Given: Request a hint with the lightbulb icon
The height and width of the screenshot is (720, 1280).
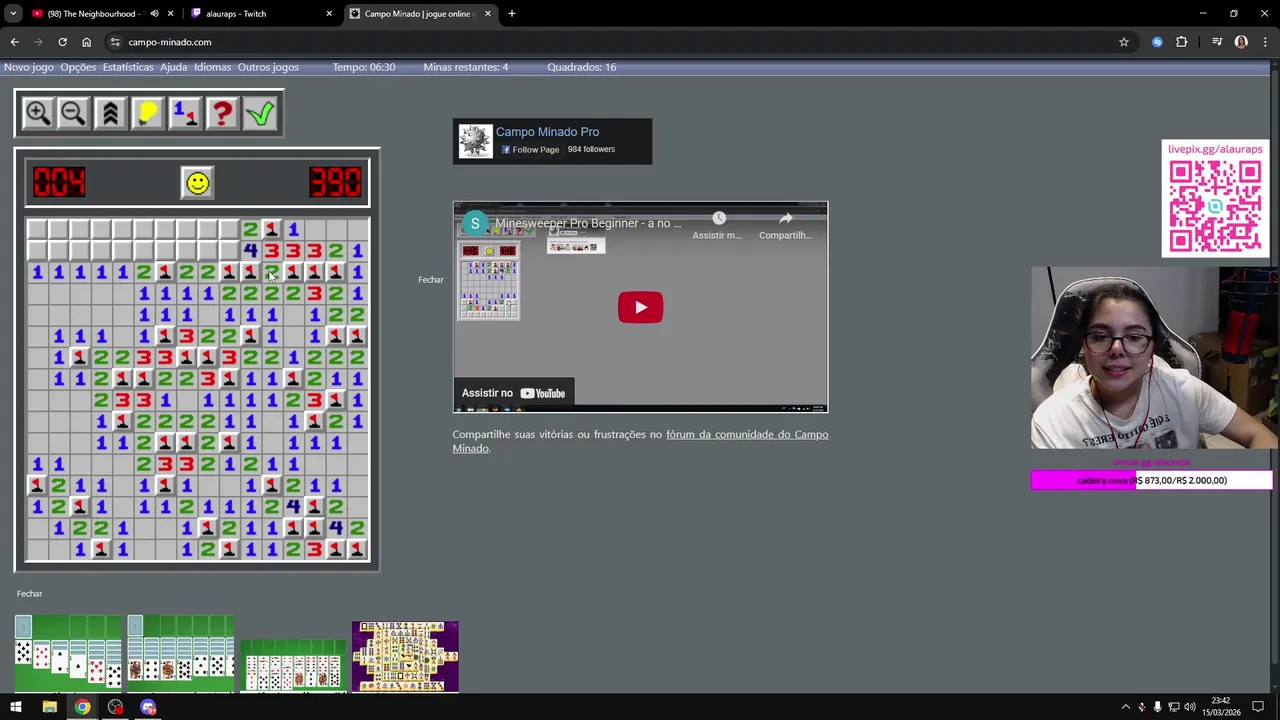Looking at the screenshot, I should point(147,113).
